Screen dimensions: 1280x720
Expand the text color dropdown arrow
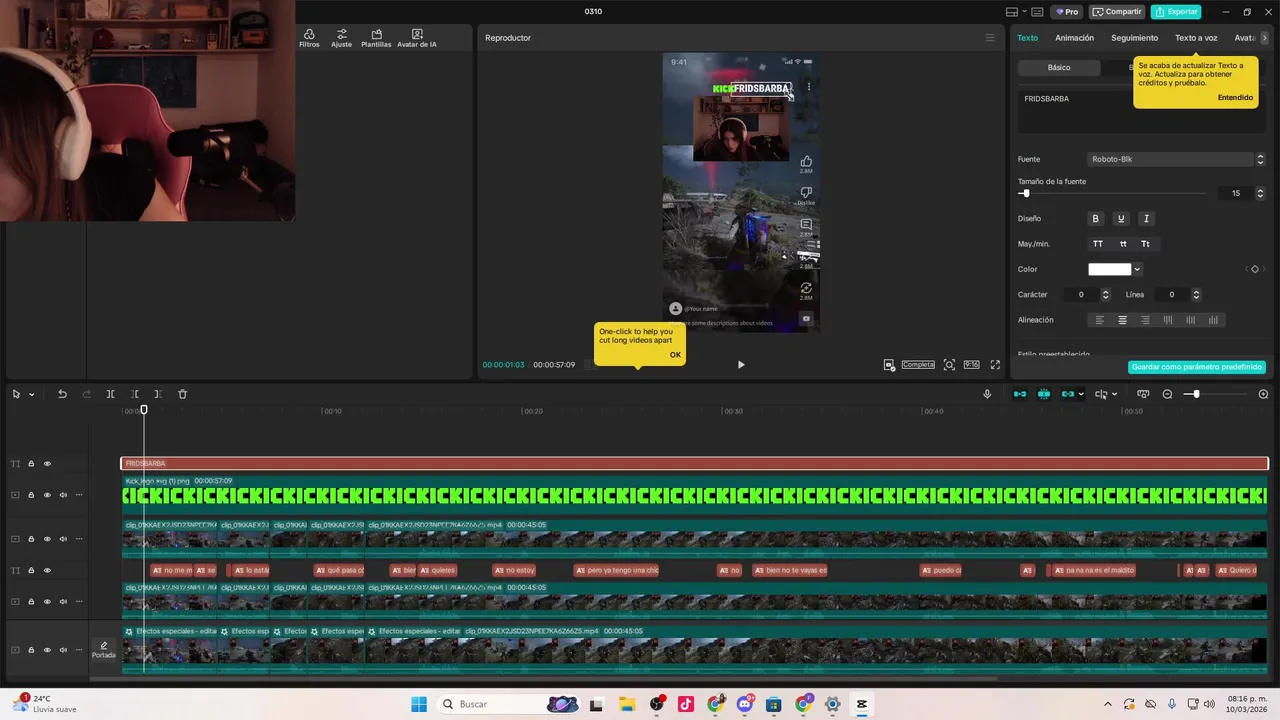tap(1137, 269)
